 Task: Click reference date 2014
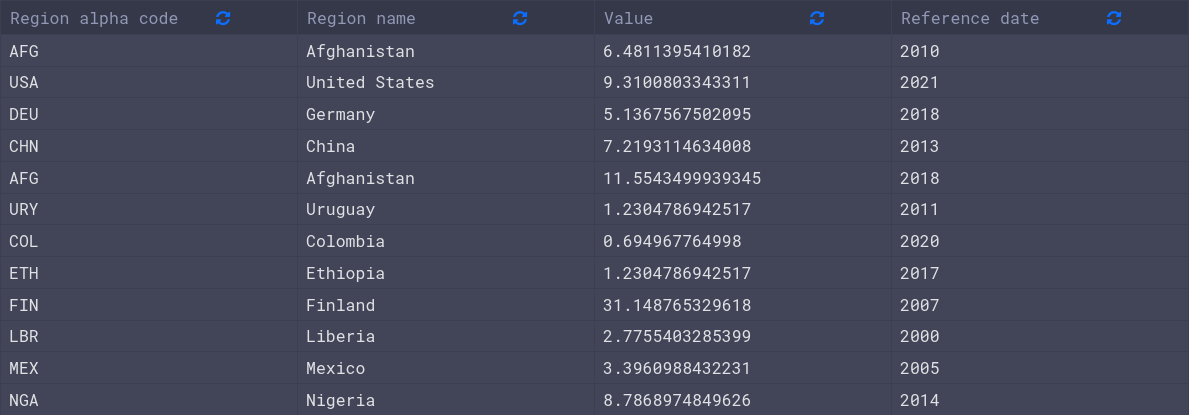tap(920, 400)
